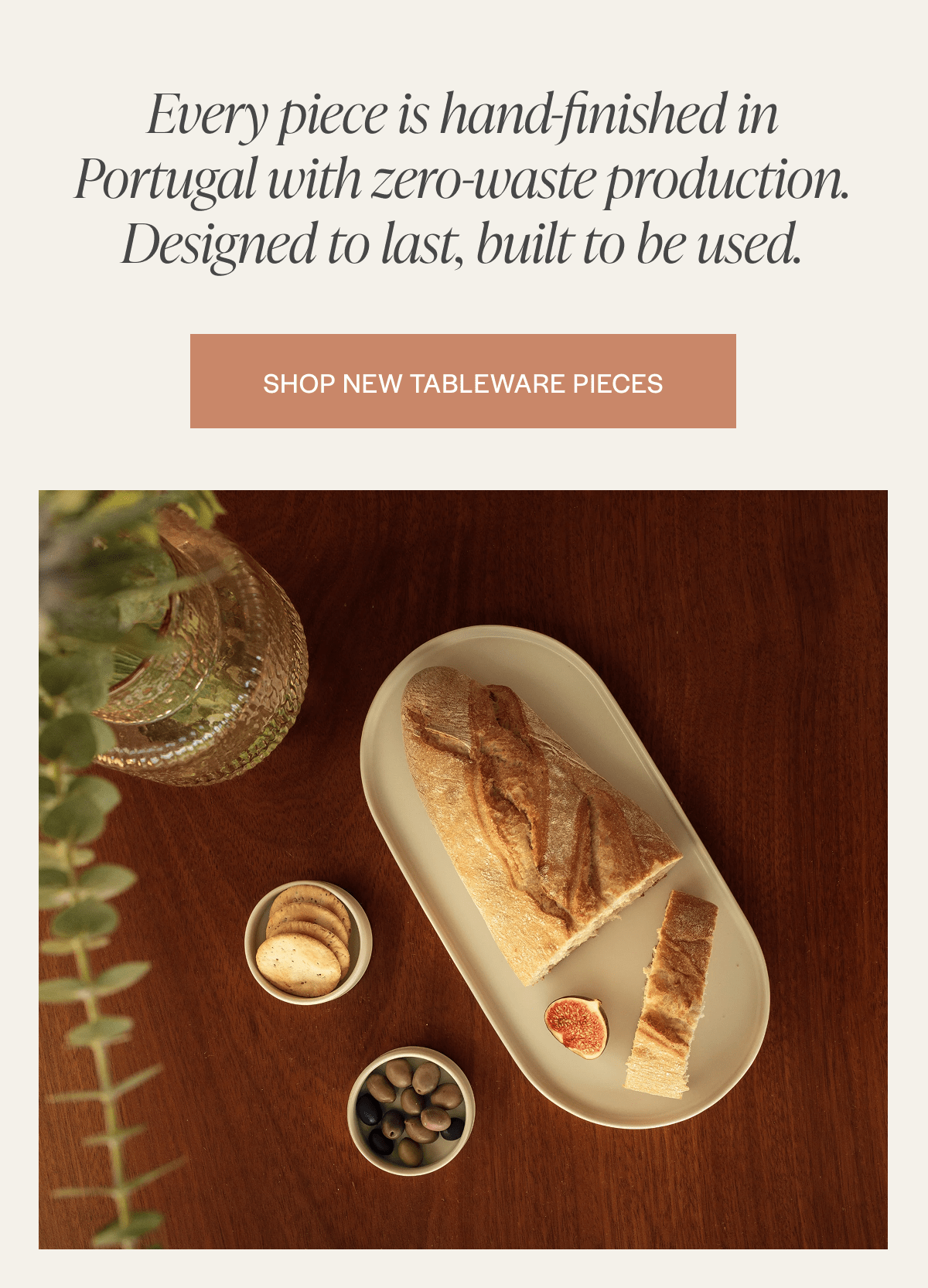Screen dimensions: 928x1288
Task: Select the bowl of olives
Action: tap(411, 1111)
